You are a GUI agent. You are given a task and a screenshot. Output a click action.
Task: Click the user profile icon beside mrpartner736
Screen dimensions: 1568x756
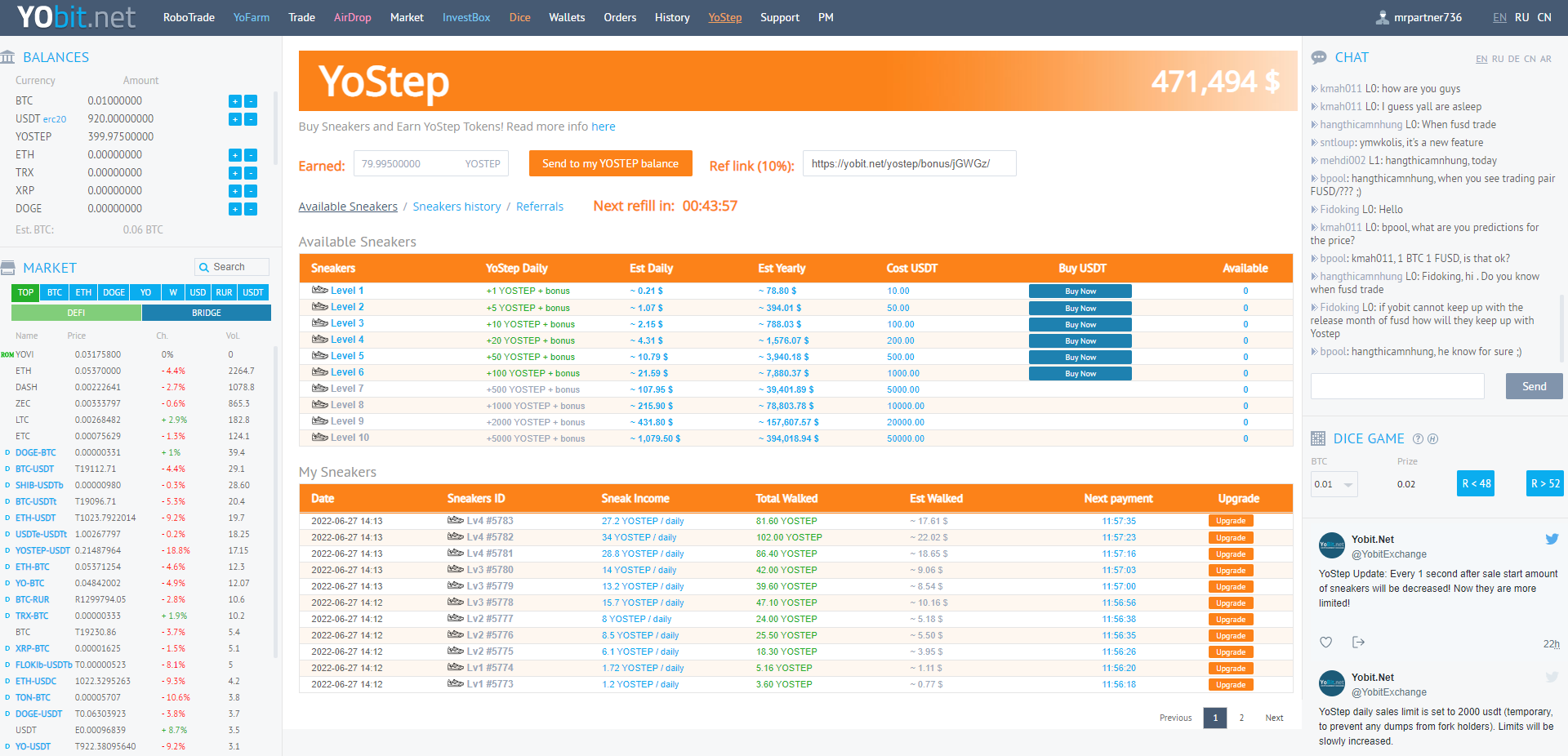(x=1383, y=17)
